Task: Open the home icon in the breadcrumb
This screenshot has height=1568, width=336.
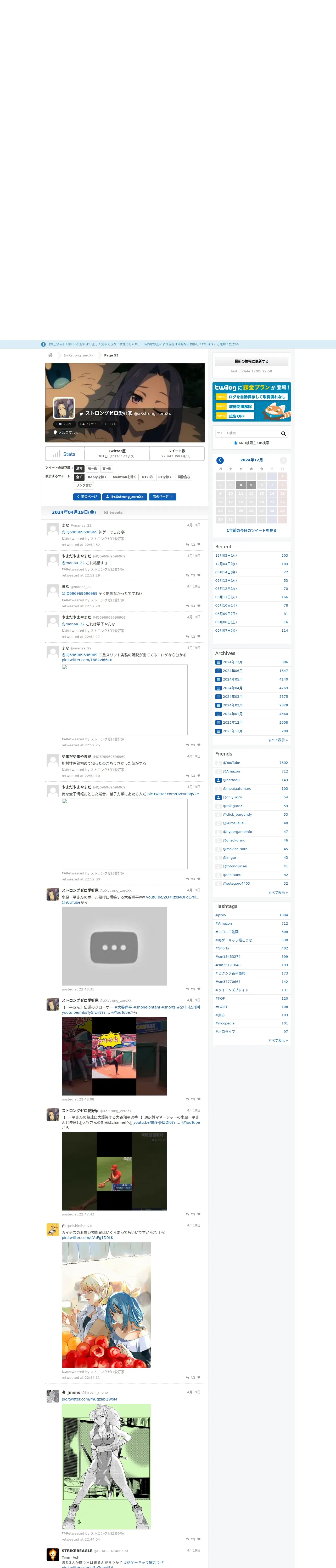Action: (50, 355)
